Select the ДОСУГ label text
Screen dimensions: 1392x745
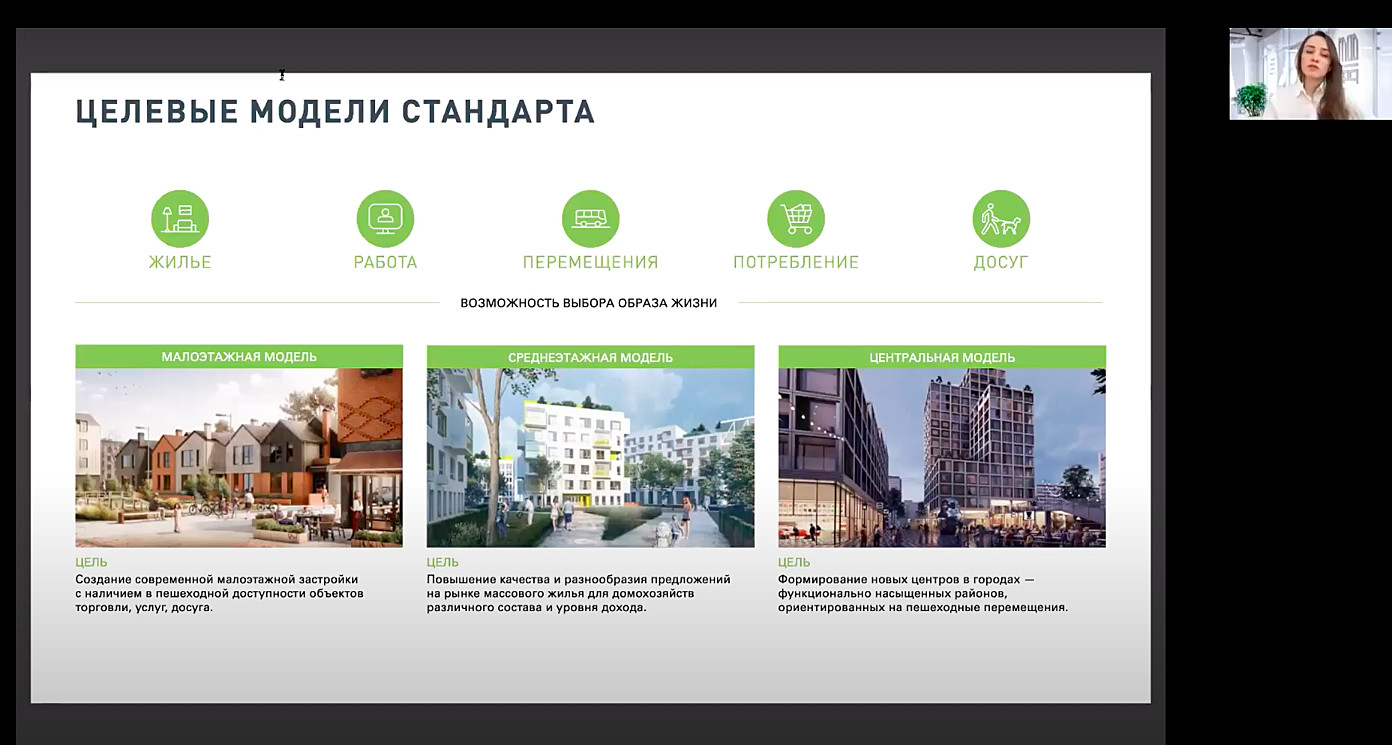1001,263
